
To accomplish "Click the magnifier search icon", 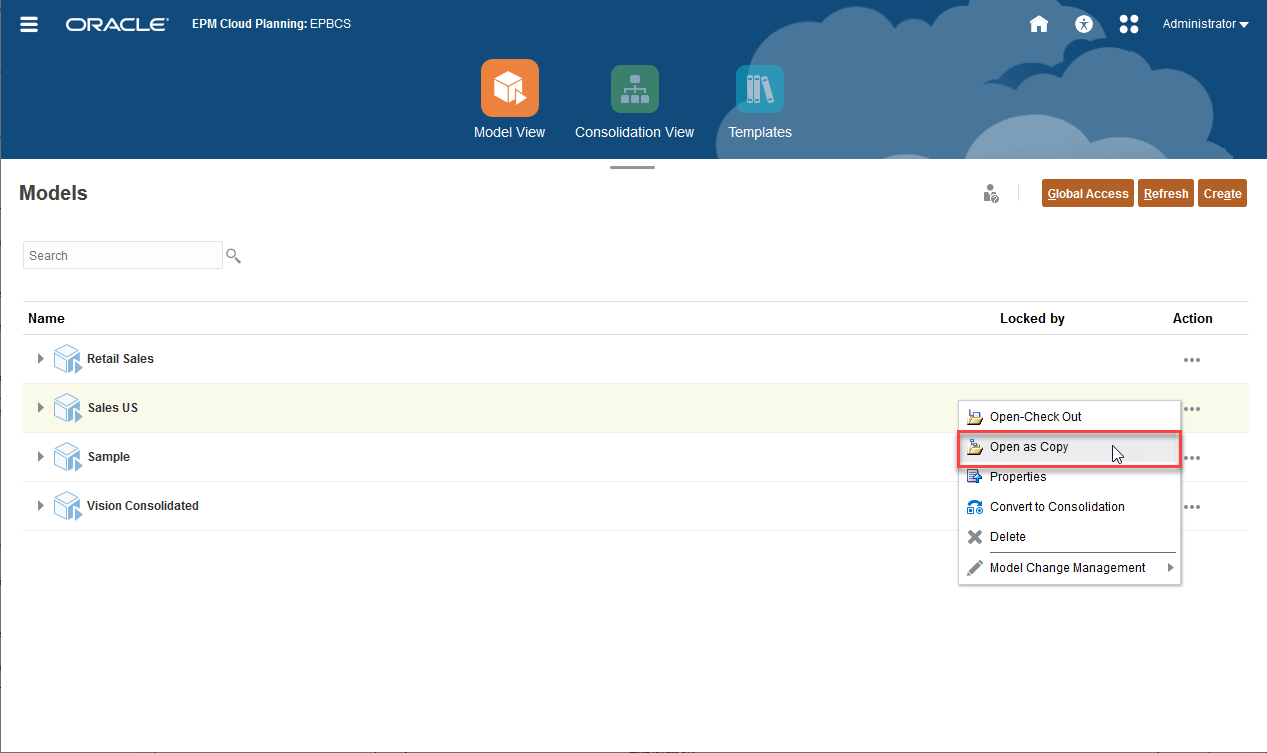I will [x=234, y=256].
